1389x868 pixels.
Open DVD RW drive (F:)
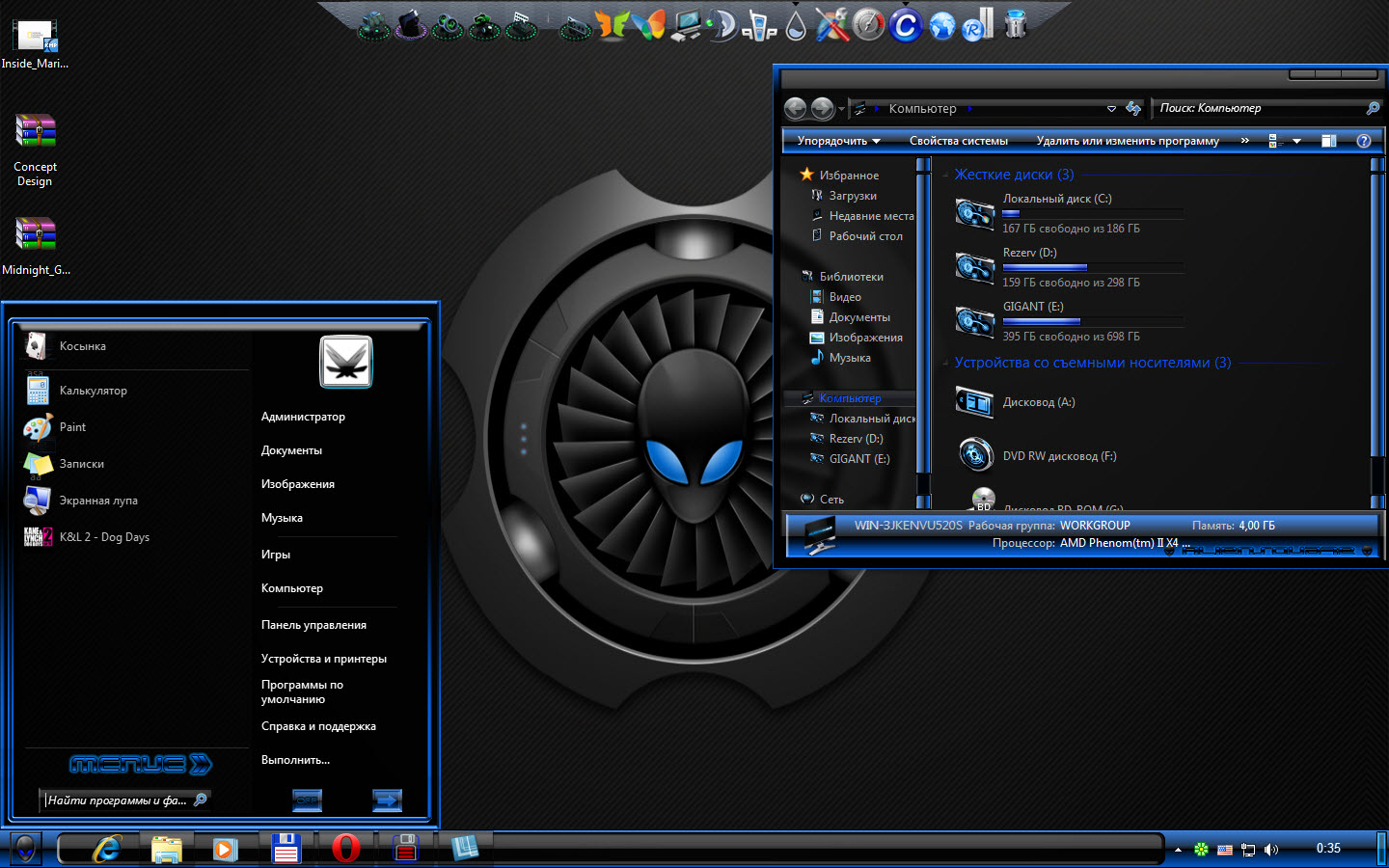click(x=1038, y=455)
